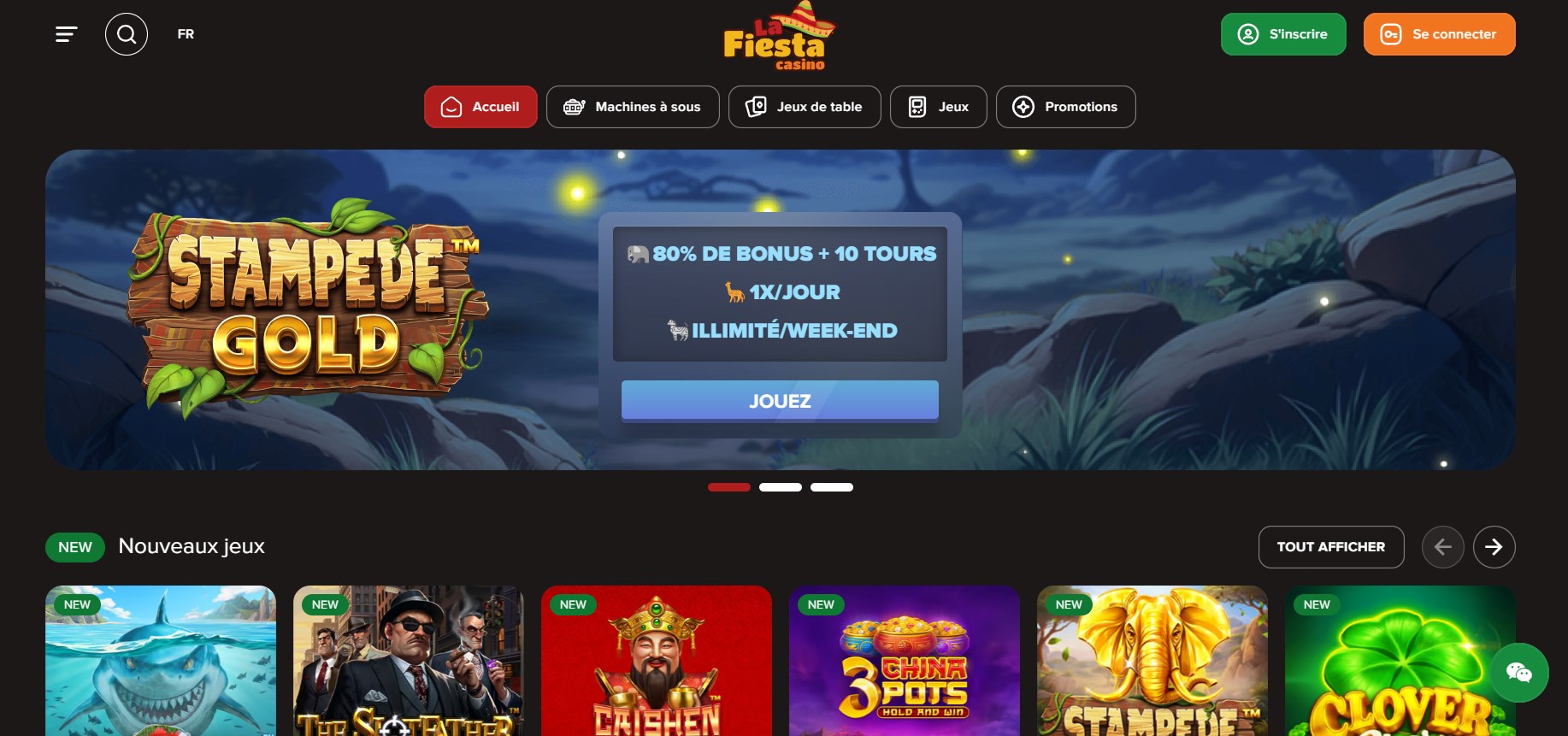Click JOUEZ on the Stampede Gold banner
The width and height of the screenshot is (1568, 736).
point(780,401)
